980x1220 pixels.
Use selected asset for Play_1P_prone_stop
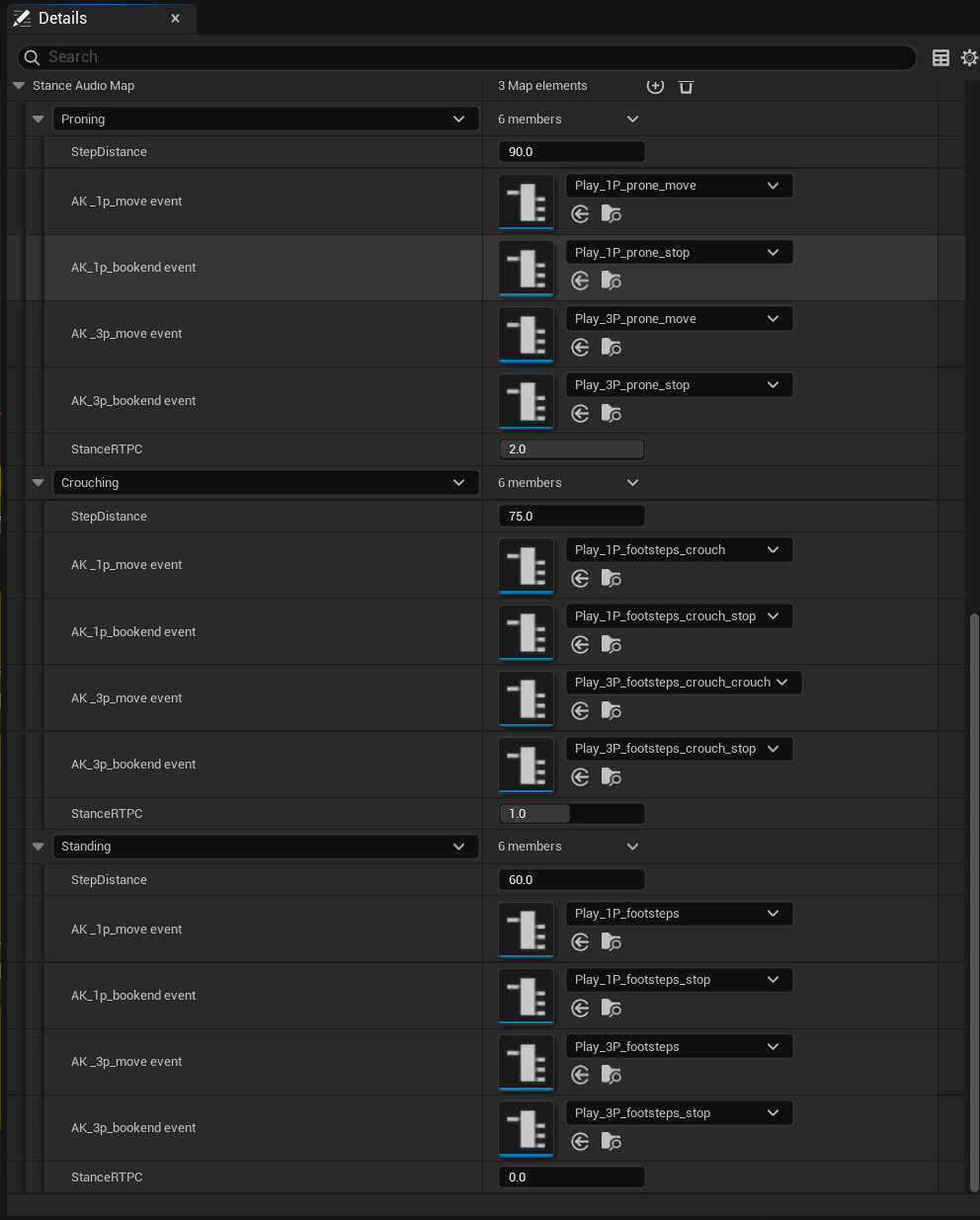pyautogui.click(x=580, y=282)
